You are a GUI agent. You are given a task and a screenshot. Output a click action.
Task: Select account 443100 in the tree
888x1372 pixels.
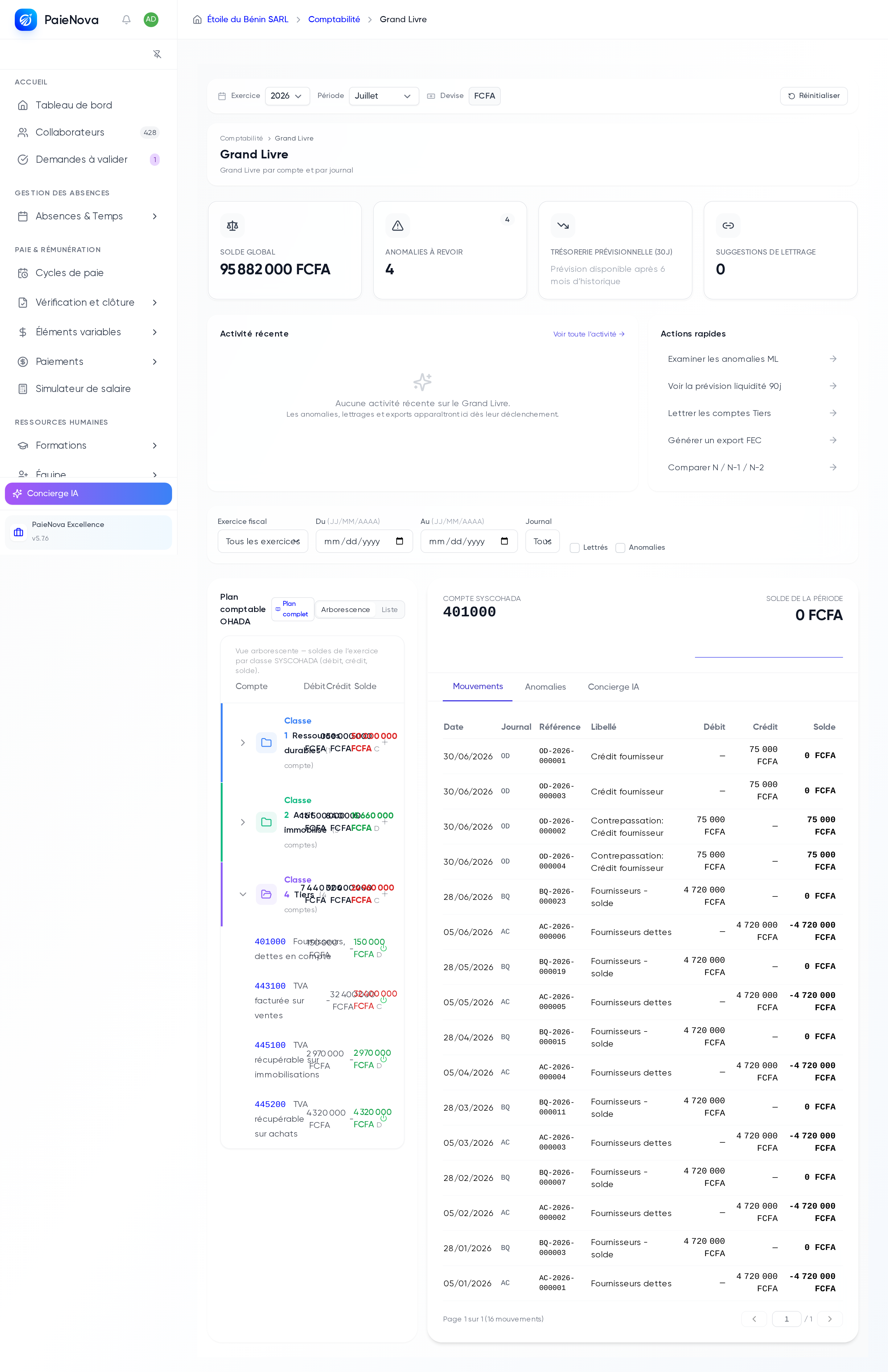270,986
